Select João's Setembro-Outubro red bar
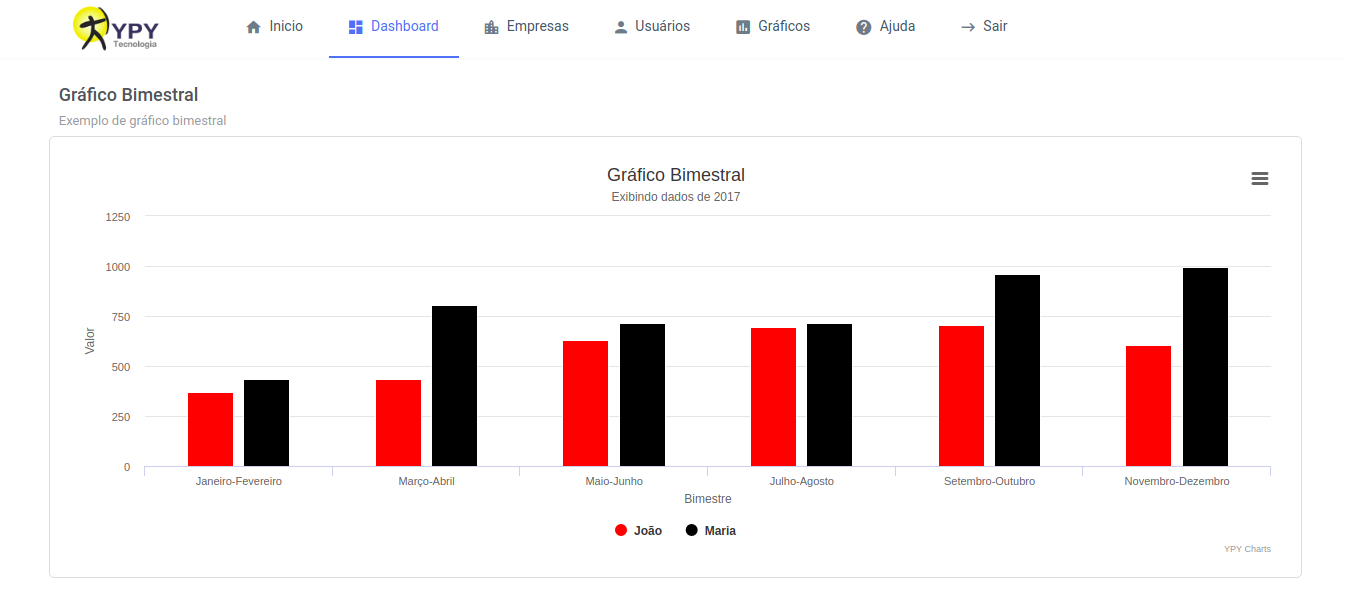 tap(961, 396)
